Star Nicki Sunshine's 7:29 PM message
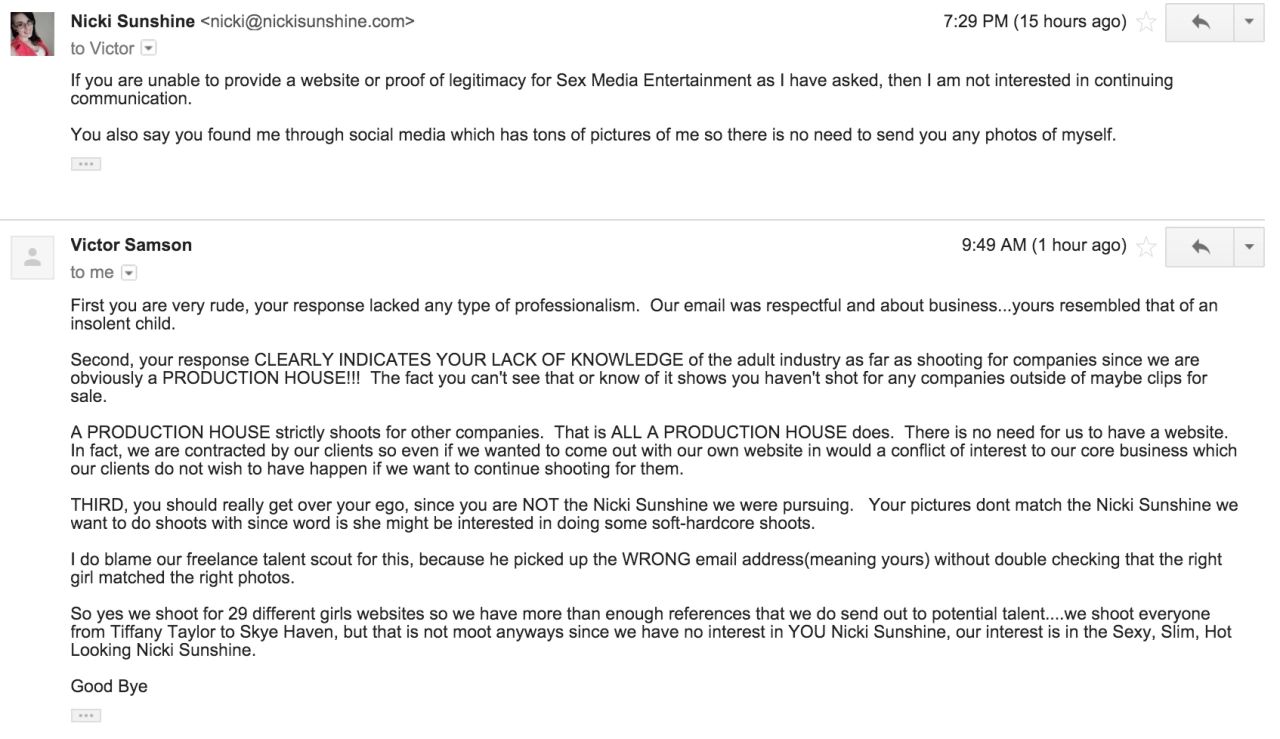This screenshot has height=739, width=1280. 1146,22
